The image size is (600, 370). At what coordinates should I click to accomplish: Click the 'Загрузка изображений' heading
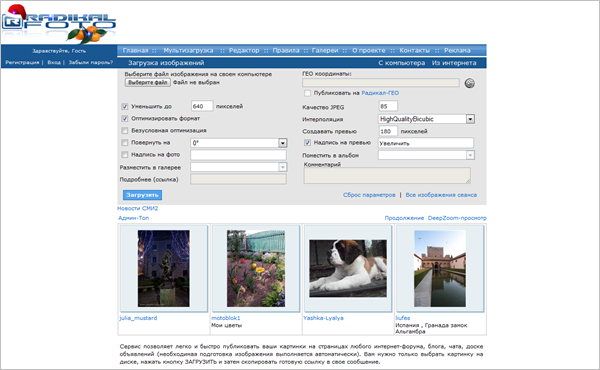click(x=166, y=63)
